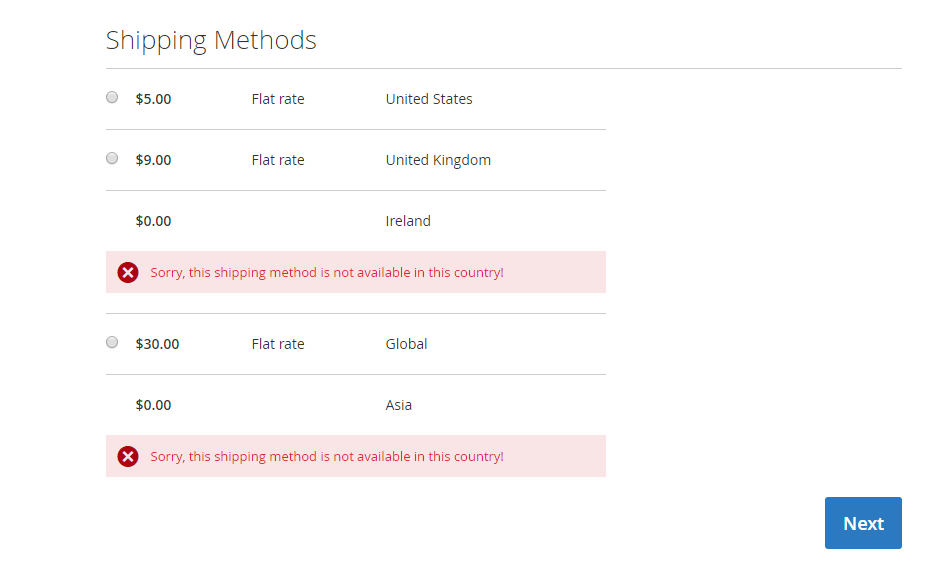Click the United States country label
The width and height of the screenshot is (943, 580).
tap(429, 99)
